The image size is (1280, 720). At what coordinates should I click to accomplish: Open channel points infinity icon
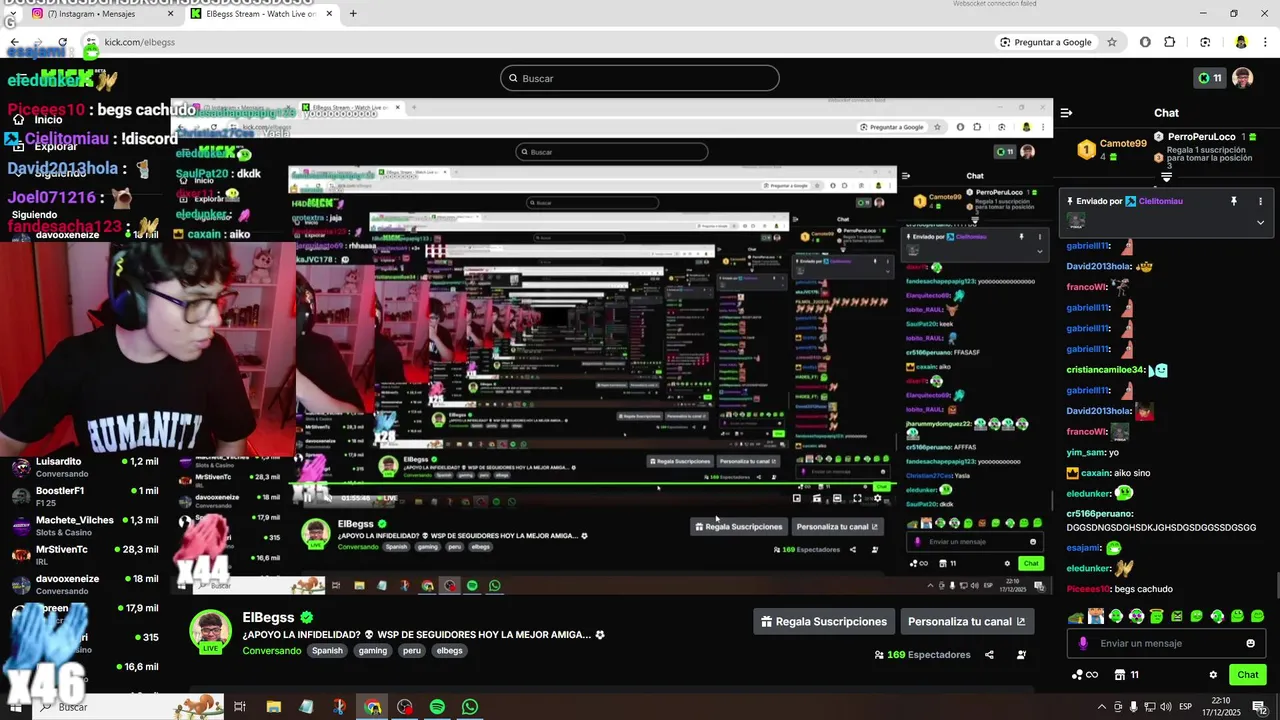pyautogui.click(x=1085, y=675)
